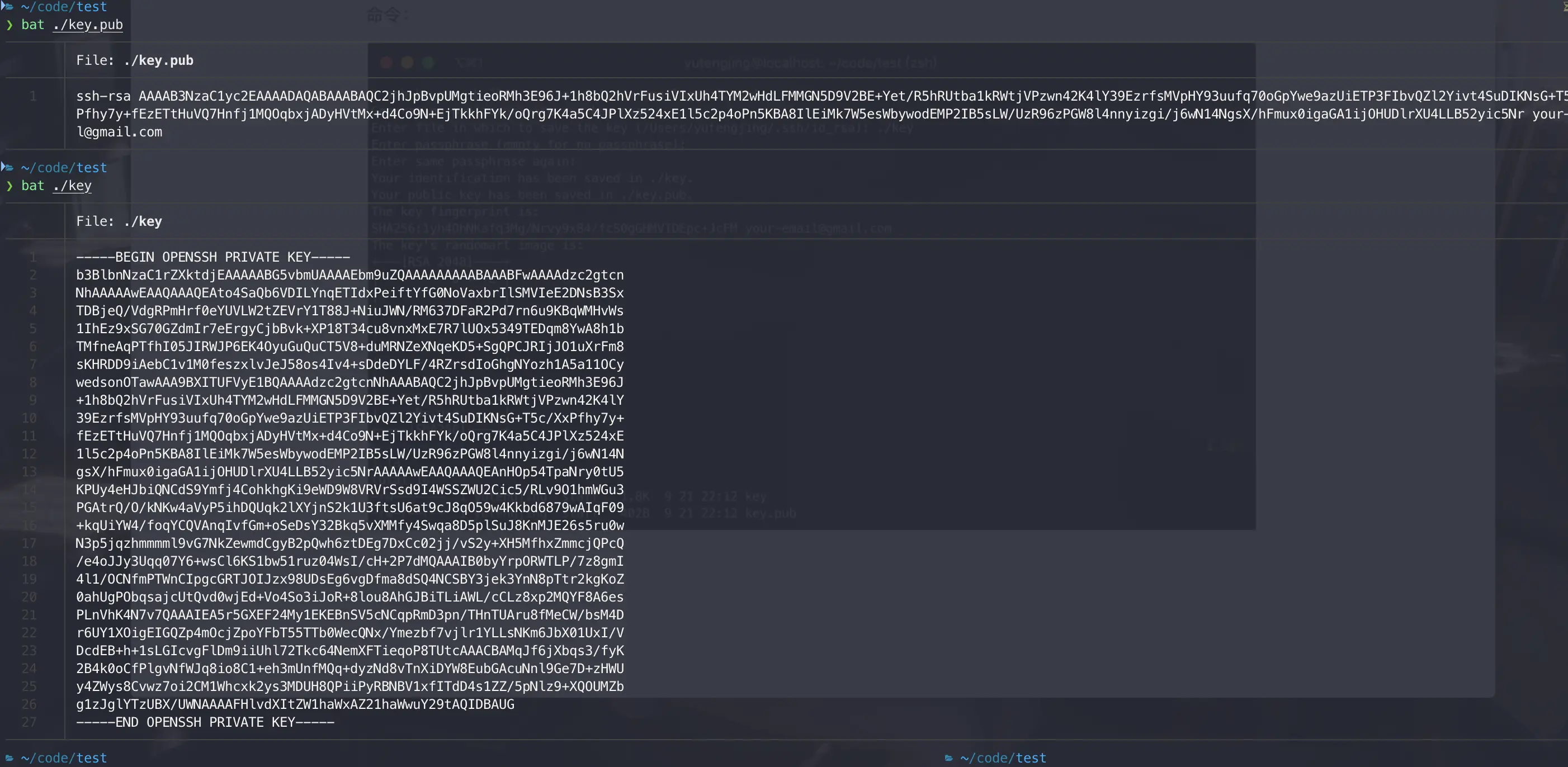The image size is (1568, 767).
Task: Click the 'ssh-rsa' prefix of the public key
Action: click(103, 96)
